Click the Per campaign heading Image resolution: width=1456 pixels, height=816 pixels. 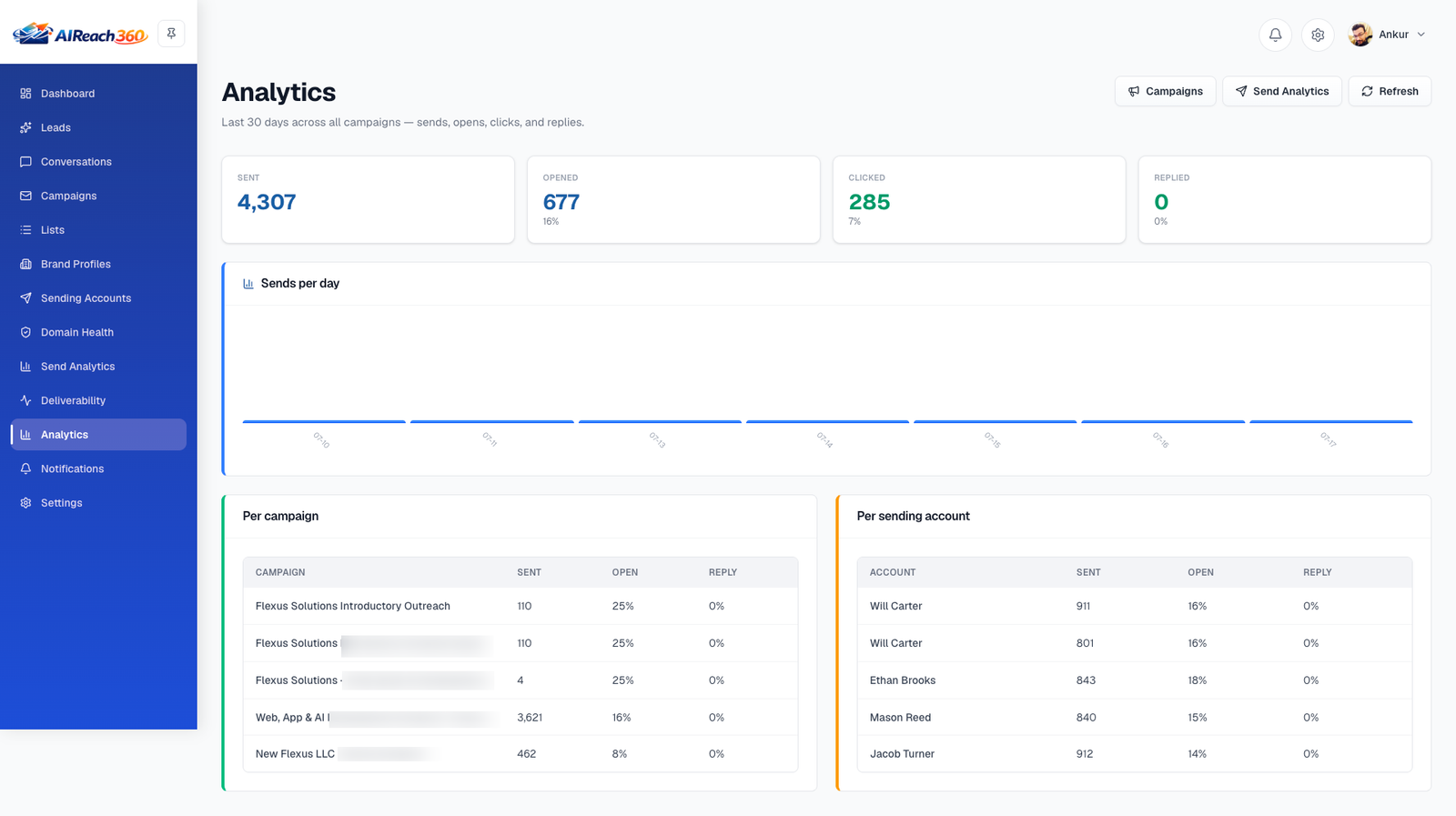(x=280, y=516)
